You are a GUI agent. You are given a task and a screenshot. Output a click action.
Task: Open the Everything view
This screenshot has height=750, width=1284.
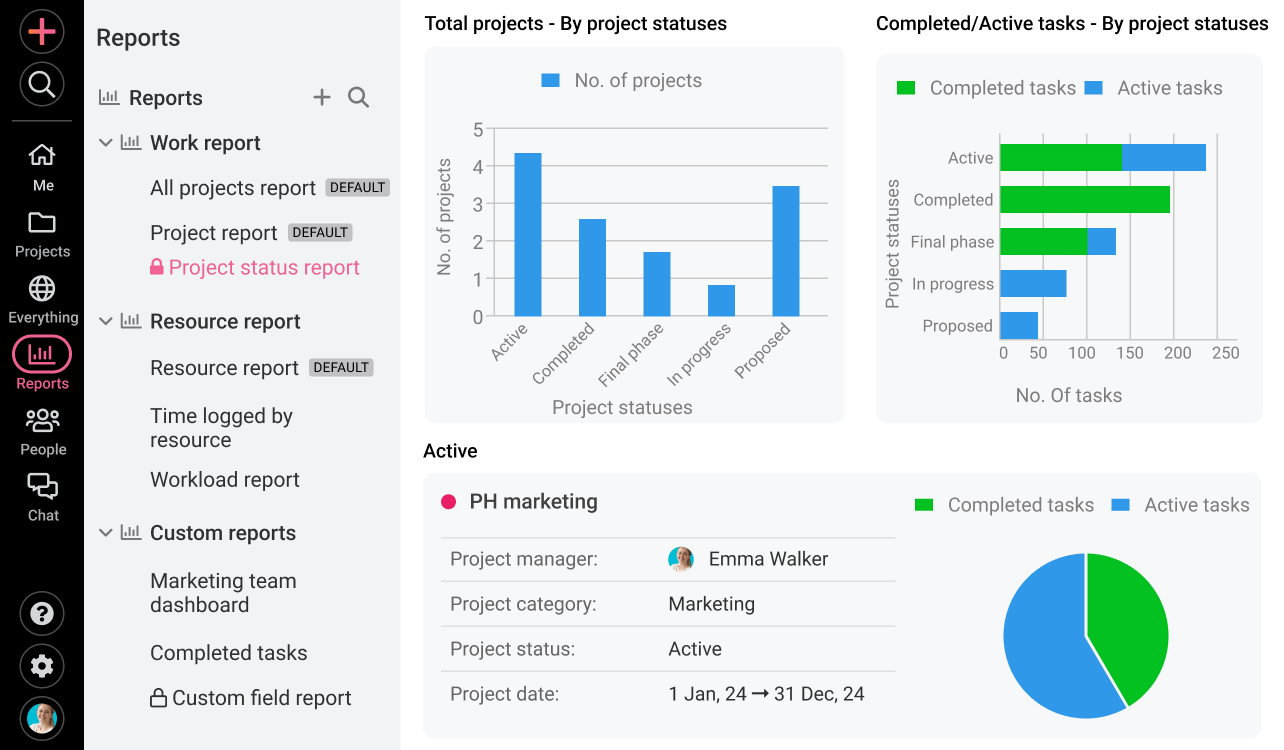(42, 296)
